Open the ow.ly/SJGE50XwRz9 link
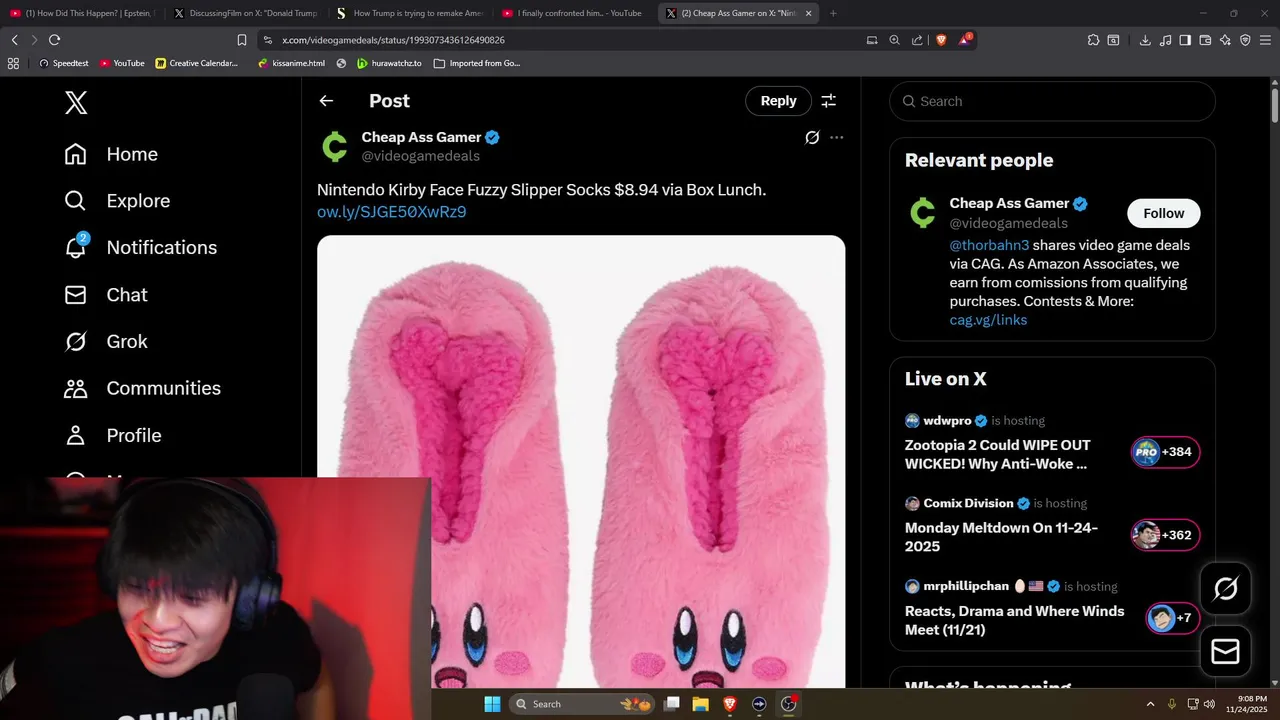 391,212
